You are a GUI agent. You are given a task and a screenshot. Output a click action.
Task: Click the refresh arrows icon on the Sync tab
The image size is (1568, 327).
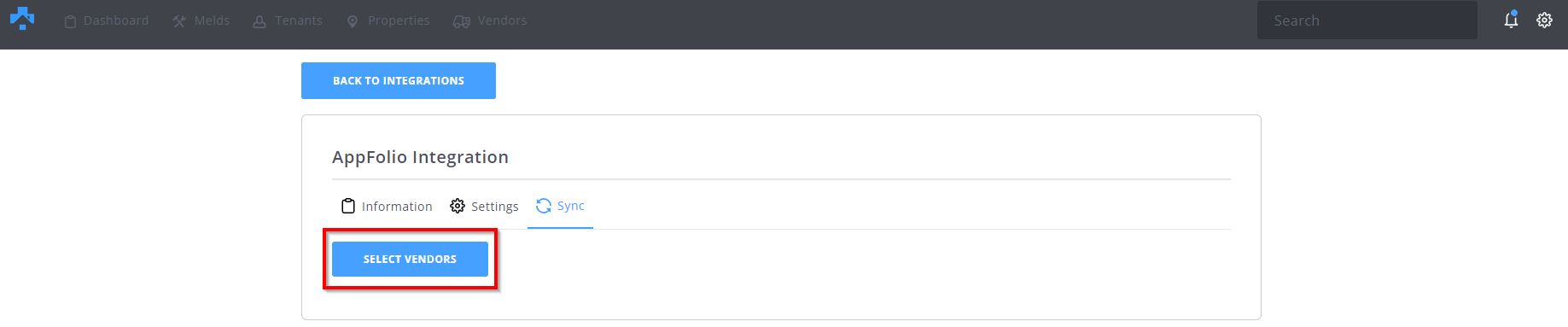pyautogui.click(x=544, y=206)
